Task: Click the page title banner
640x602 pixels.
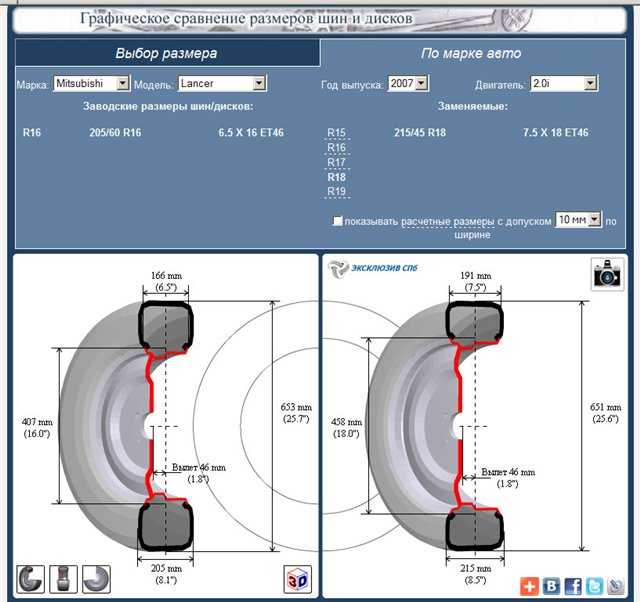Action: 320,19
